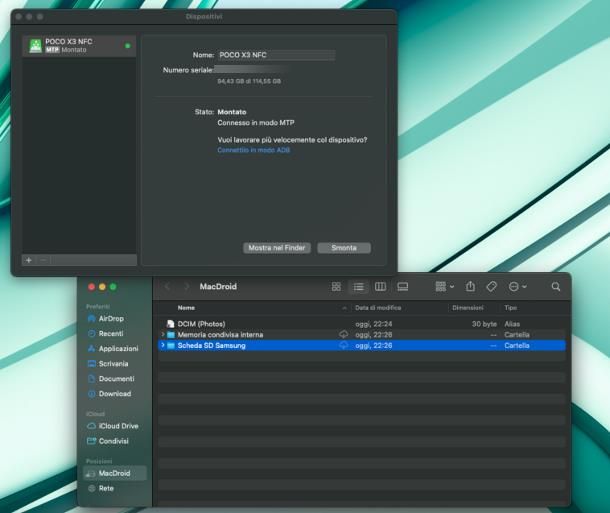The width and height of the screenshot is (610, 513).
Task: Switch Finder to gallery view
Action: coord(403,287)
